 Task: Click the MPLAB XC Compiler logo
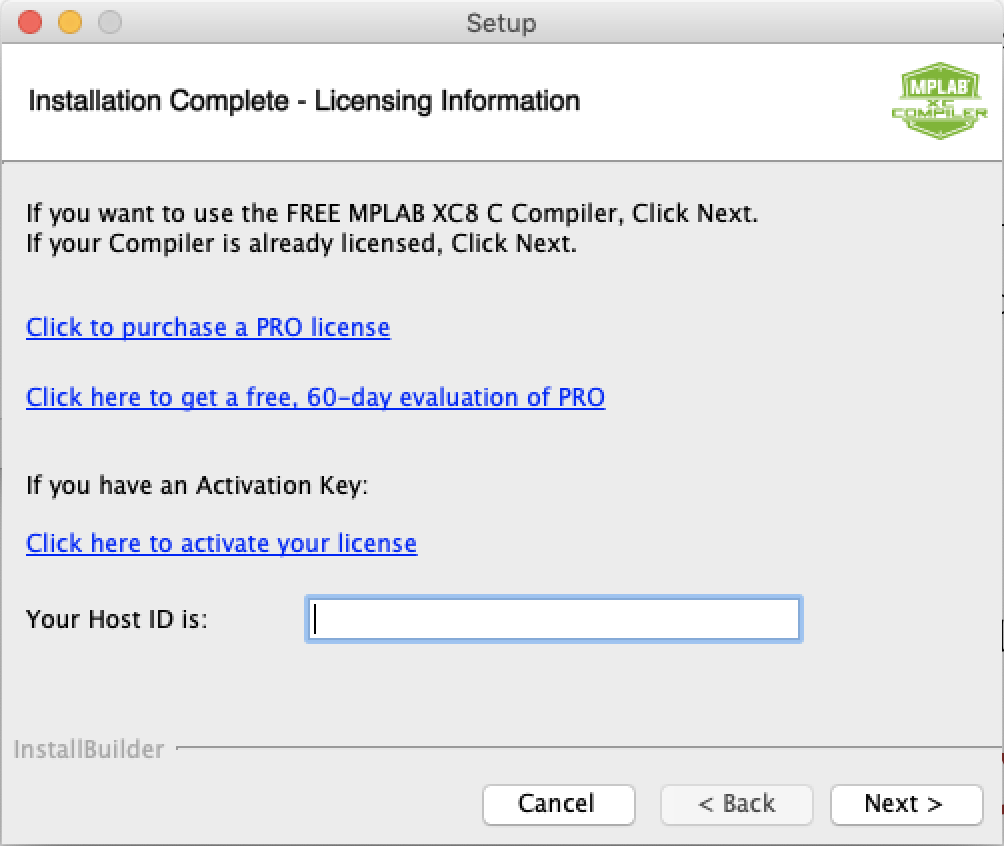938,103
